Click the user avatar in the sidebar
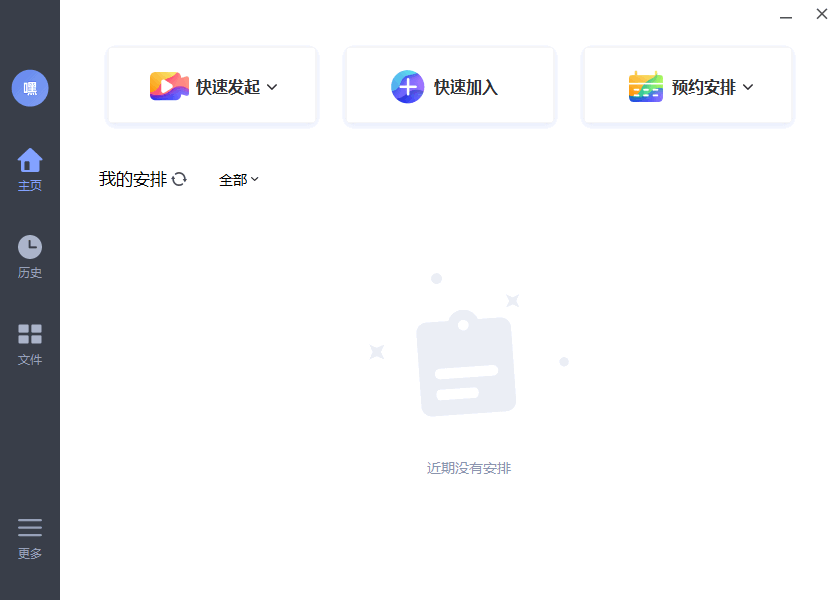 tap(30, 88)
